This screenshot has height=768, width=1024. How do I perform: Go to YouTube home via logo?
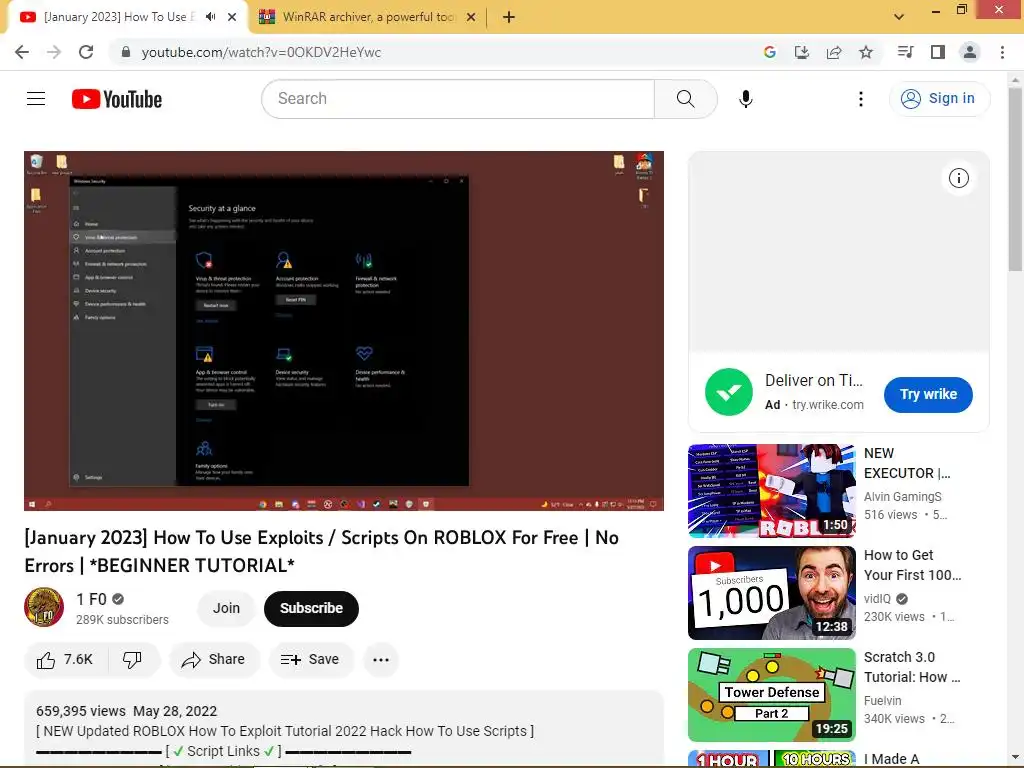click(117, 99)
